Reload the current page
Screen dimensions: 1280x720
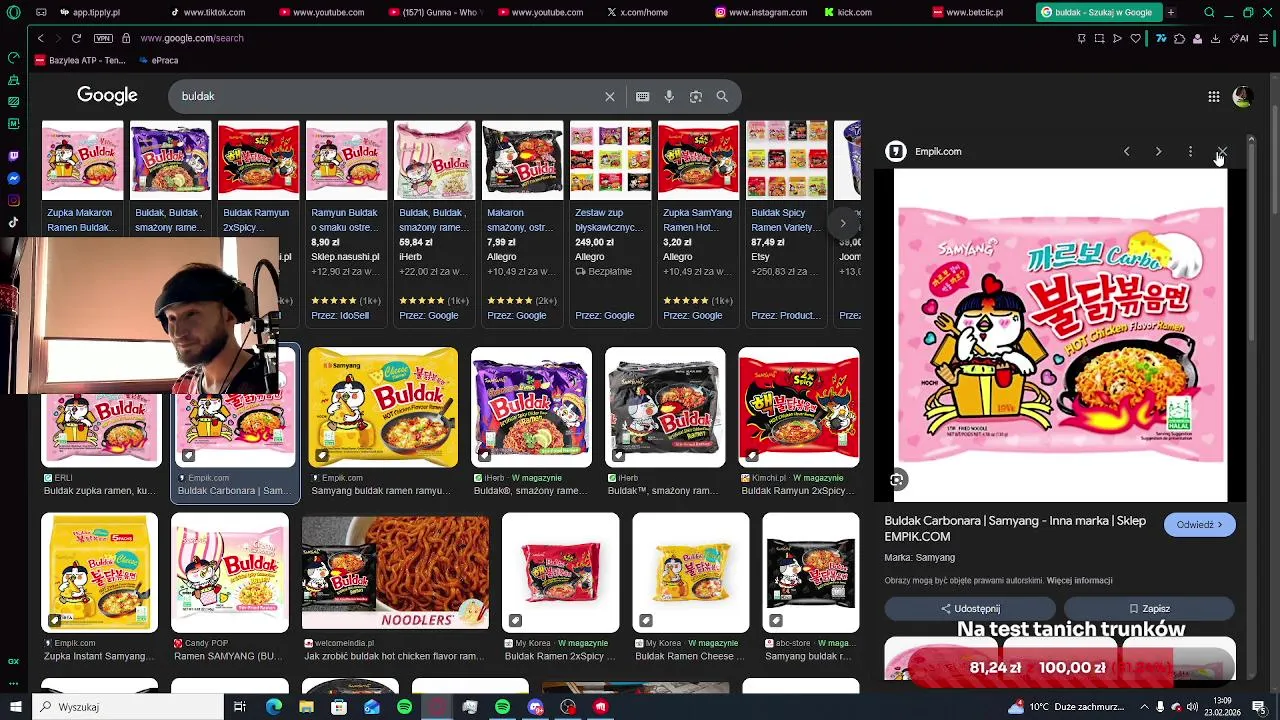77,38
